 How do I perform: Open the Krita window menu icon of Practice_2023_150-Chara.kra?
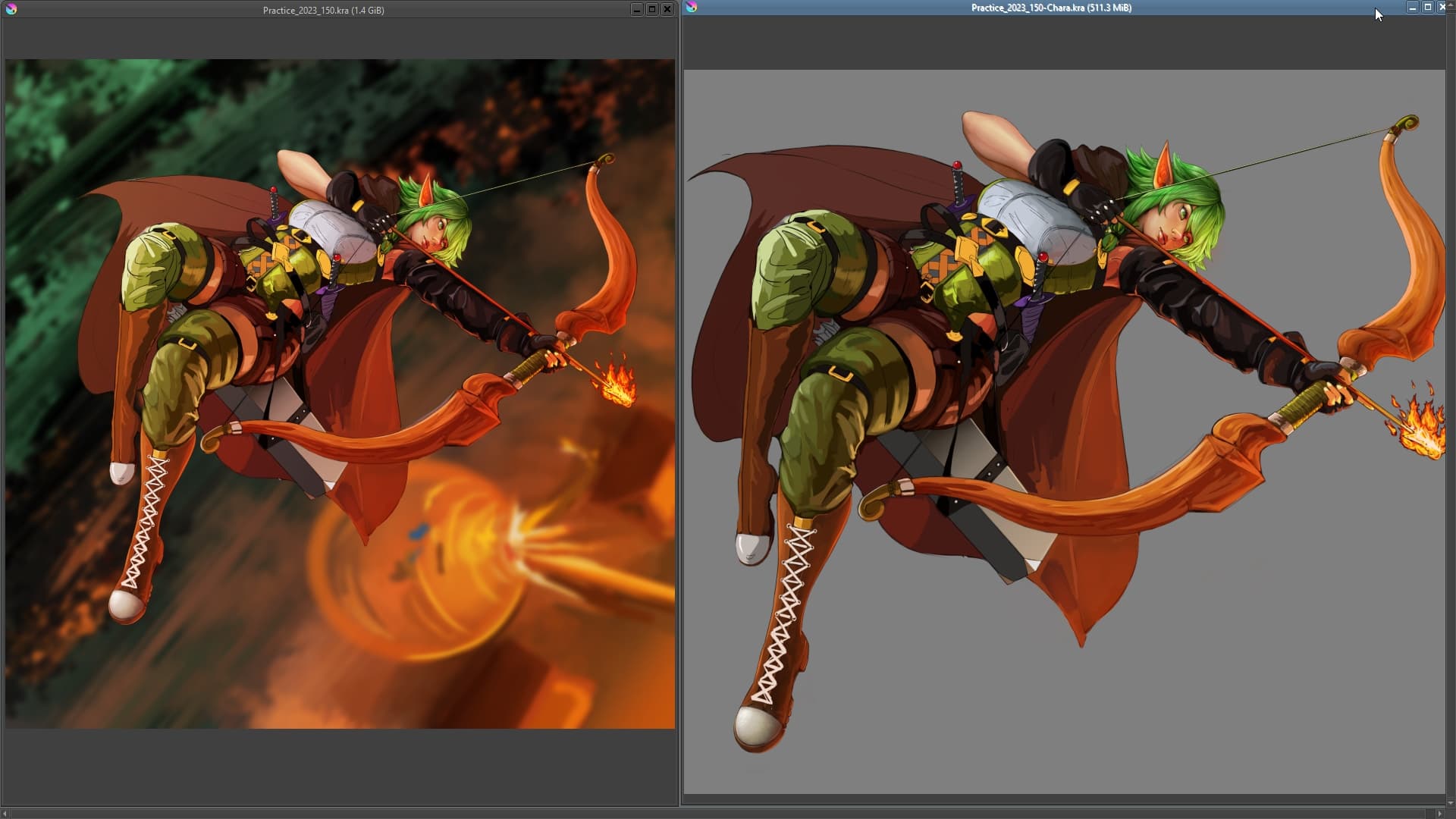[x=692, y=7]
